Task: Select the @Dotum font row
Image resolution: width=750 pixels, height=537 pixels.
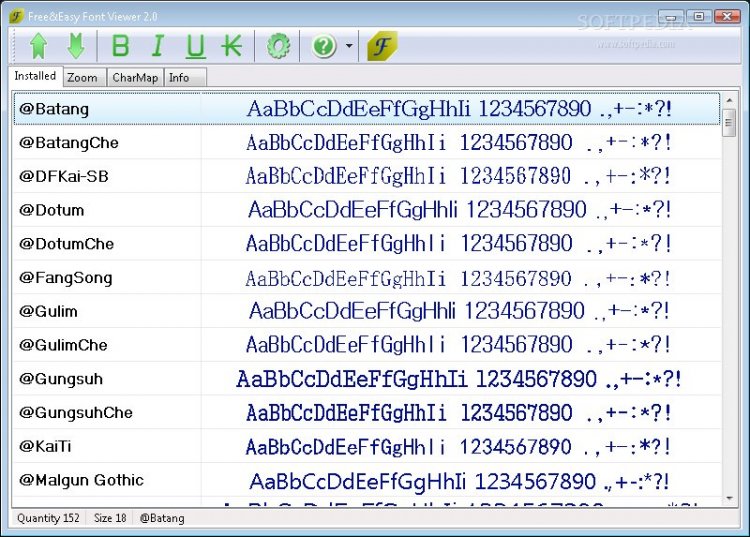Action: (x=366, y=210)
